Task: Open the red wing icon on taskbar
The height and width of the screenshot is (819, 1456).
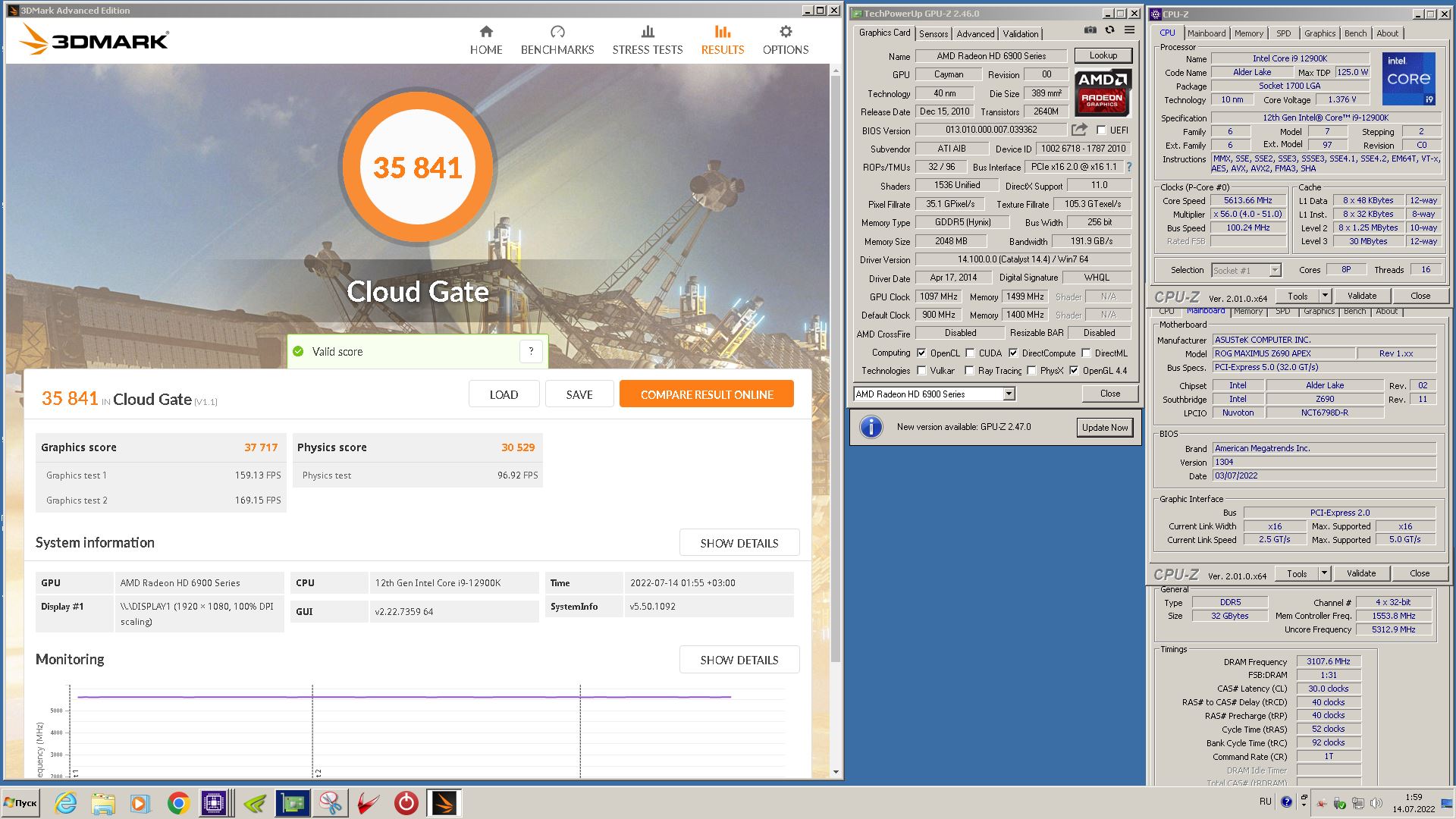Action: pos(368,803)
